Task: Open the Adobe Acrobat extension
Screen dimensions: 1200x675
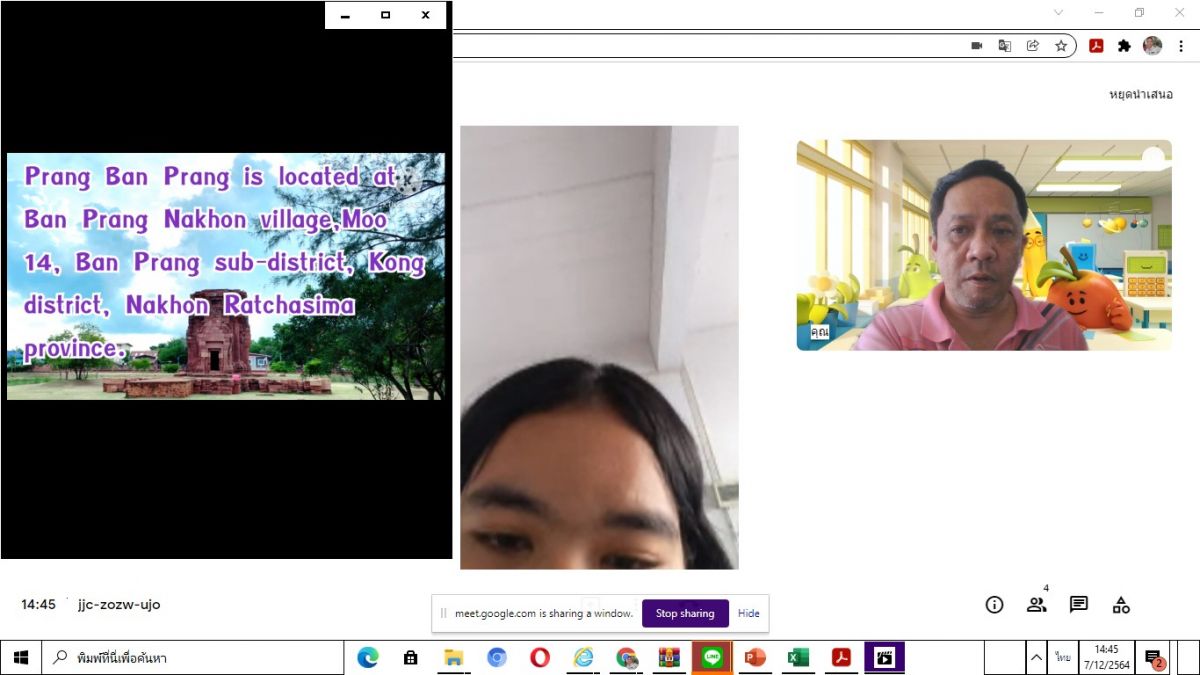Action: click(x=1096, y=46)
